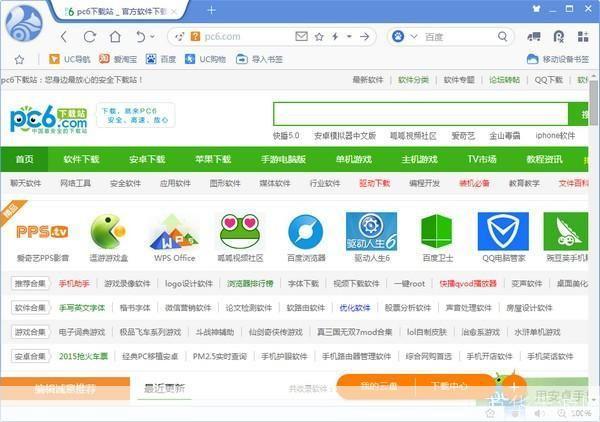Open the 单机游戏 navigation tab

click(354, 159)
